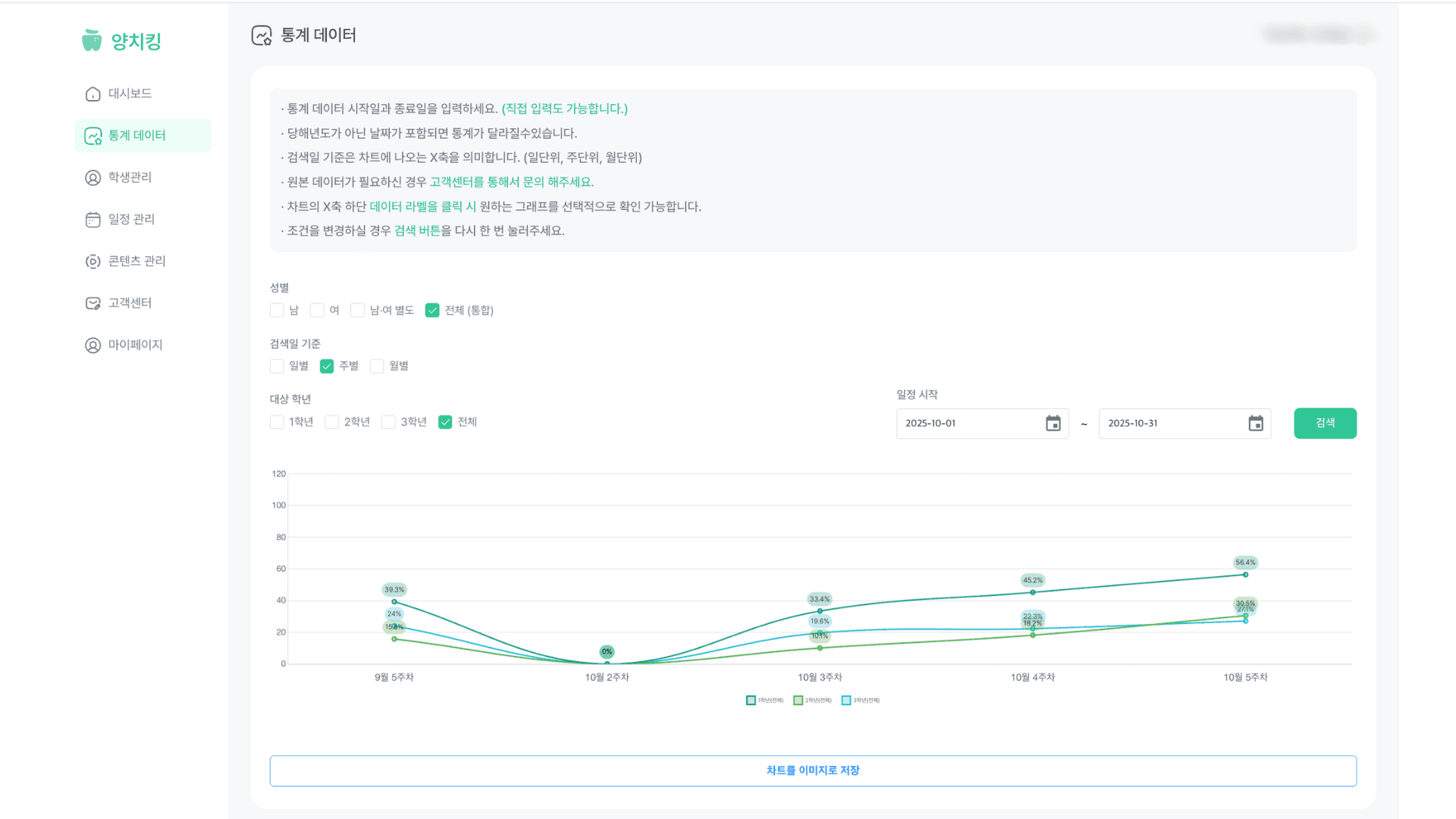Select the 통계 데이터 menu item
Image resolution: width=1456 pixels, height=819 pixels.
point(136,136)
